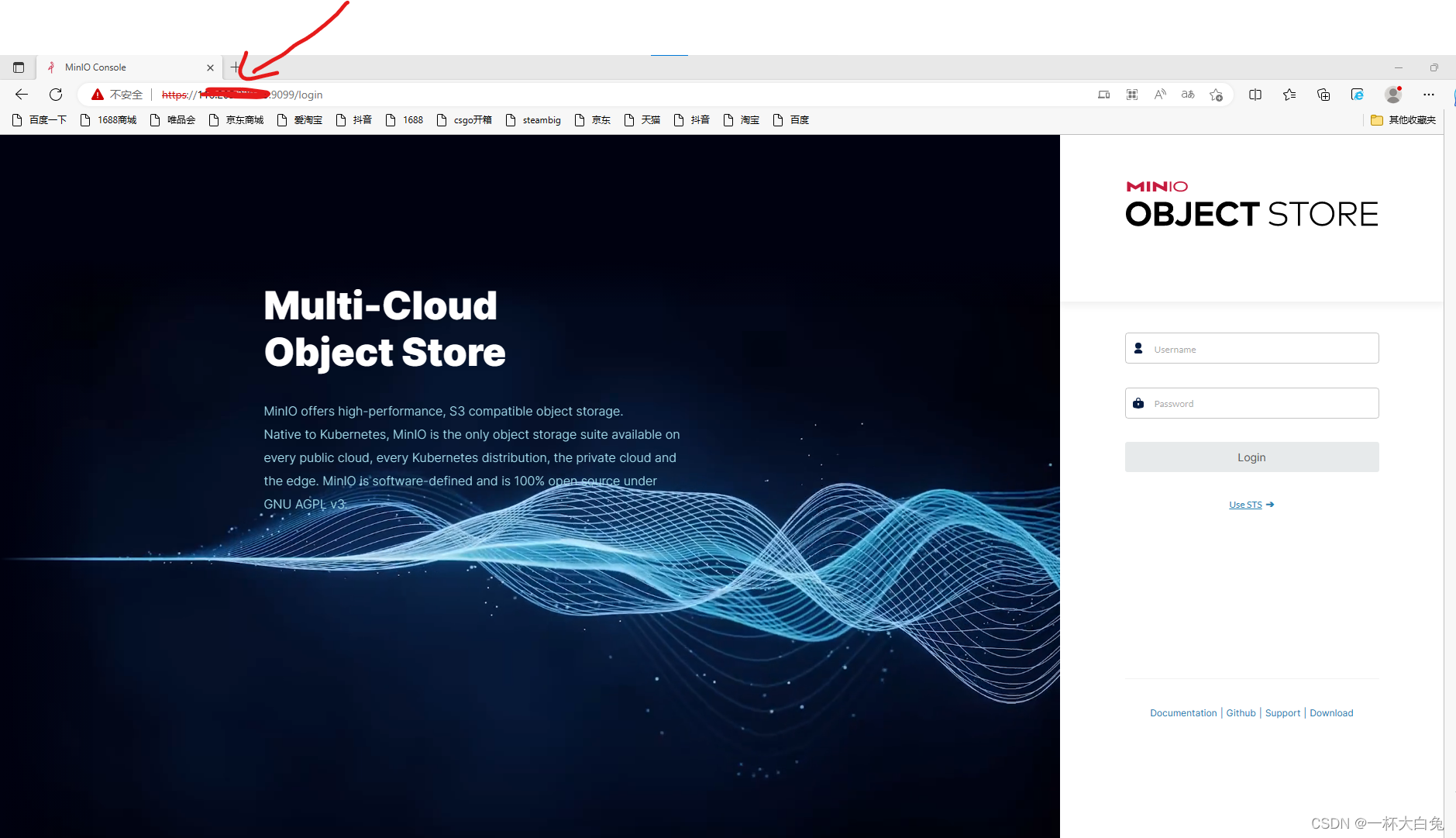Open the 京东商城 bookmark

[236, 120]
